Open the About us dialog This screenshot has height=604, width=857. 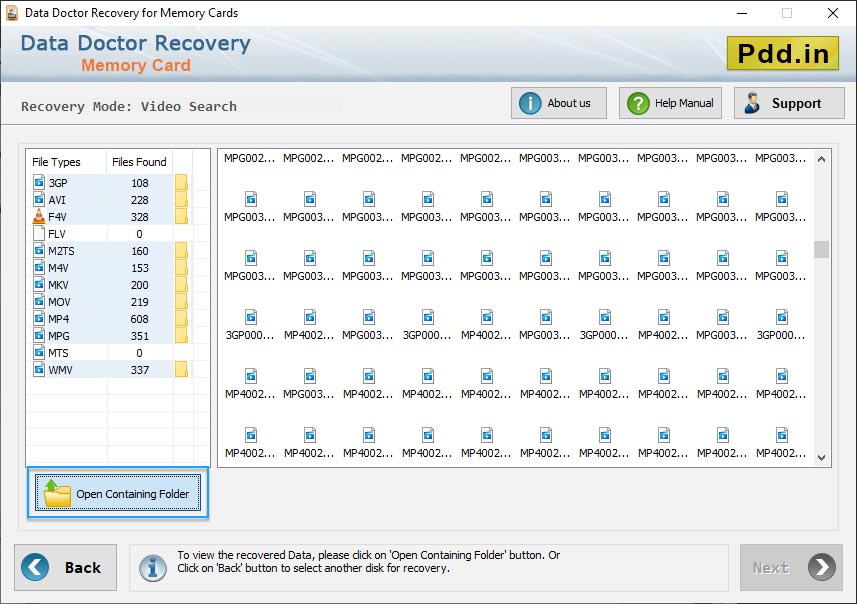point(559,103)
